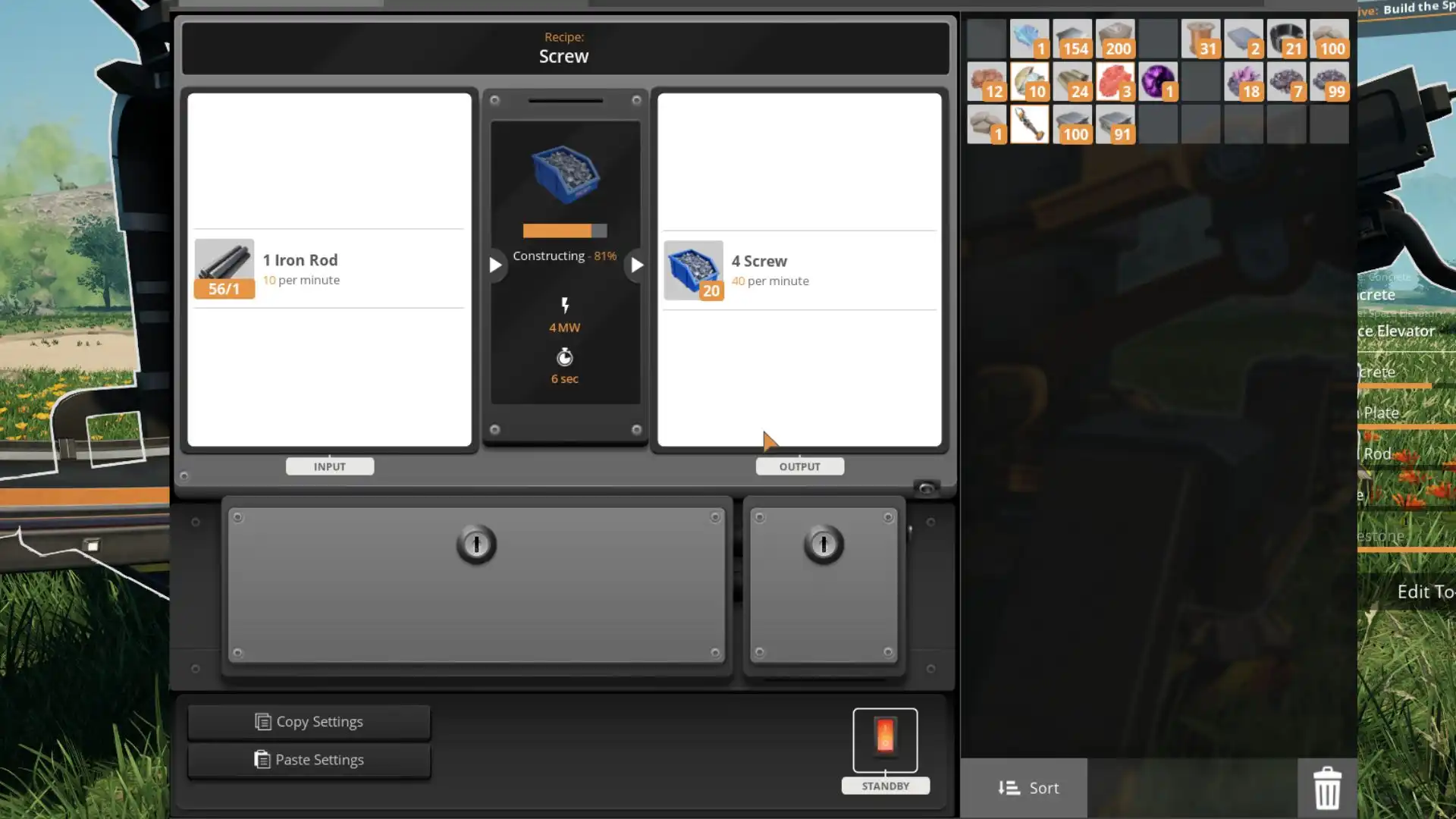Viewport: 1456px width, 819px height.
Task: Select the INPUT tab label
Action: (x=329, y=466)
